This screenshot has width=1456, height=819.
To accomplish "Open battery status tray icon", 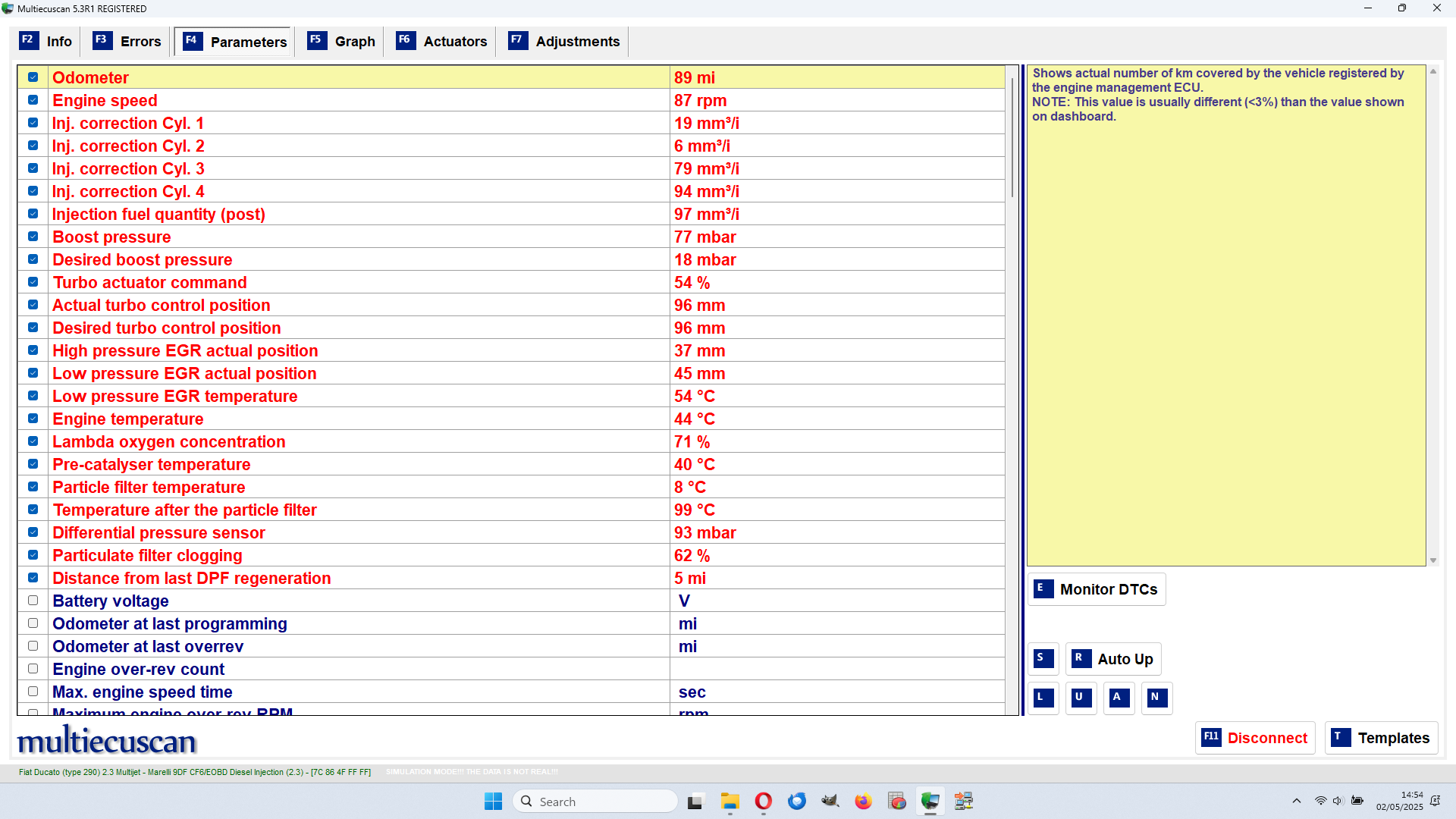I will pos(1357,801).
